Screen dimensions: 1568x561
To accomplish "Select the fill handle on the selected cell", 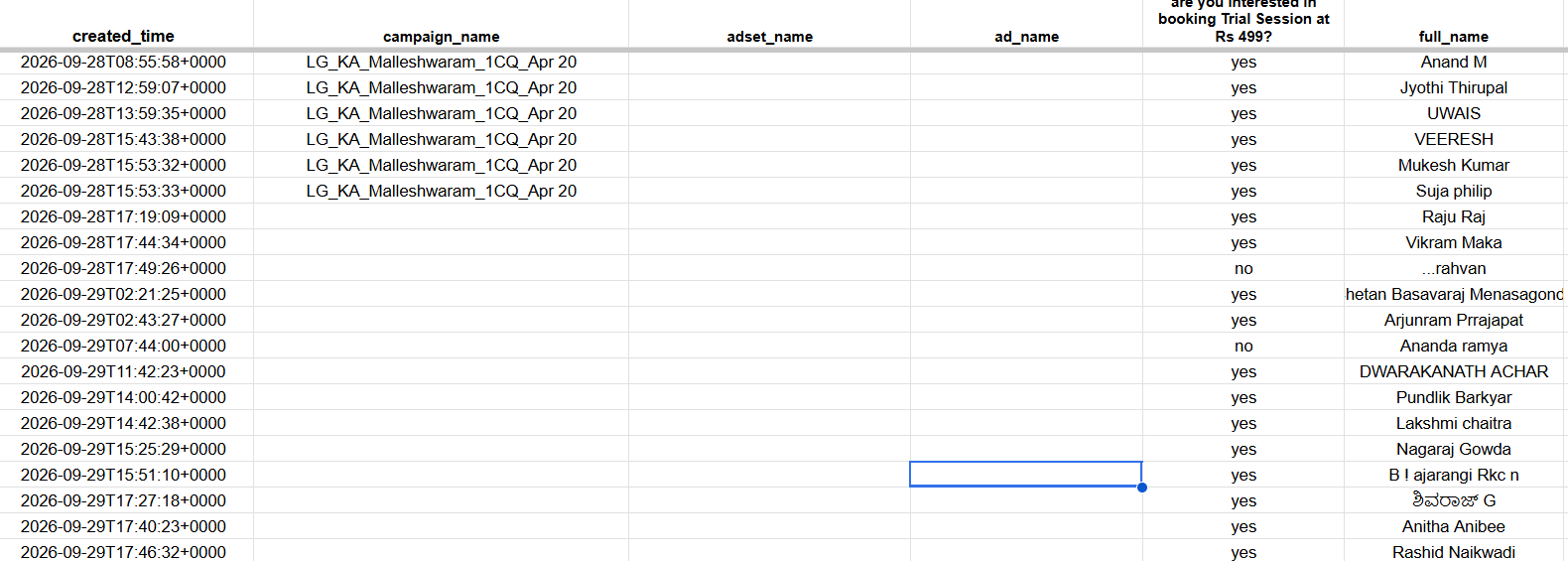I will coord(1142,488).
